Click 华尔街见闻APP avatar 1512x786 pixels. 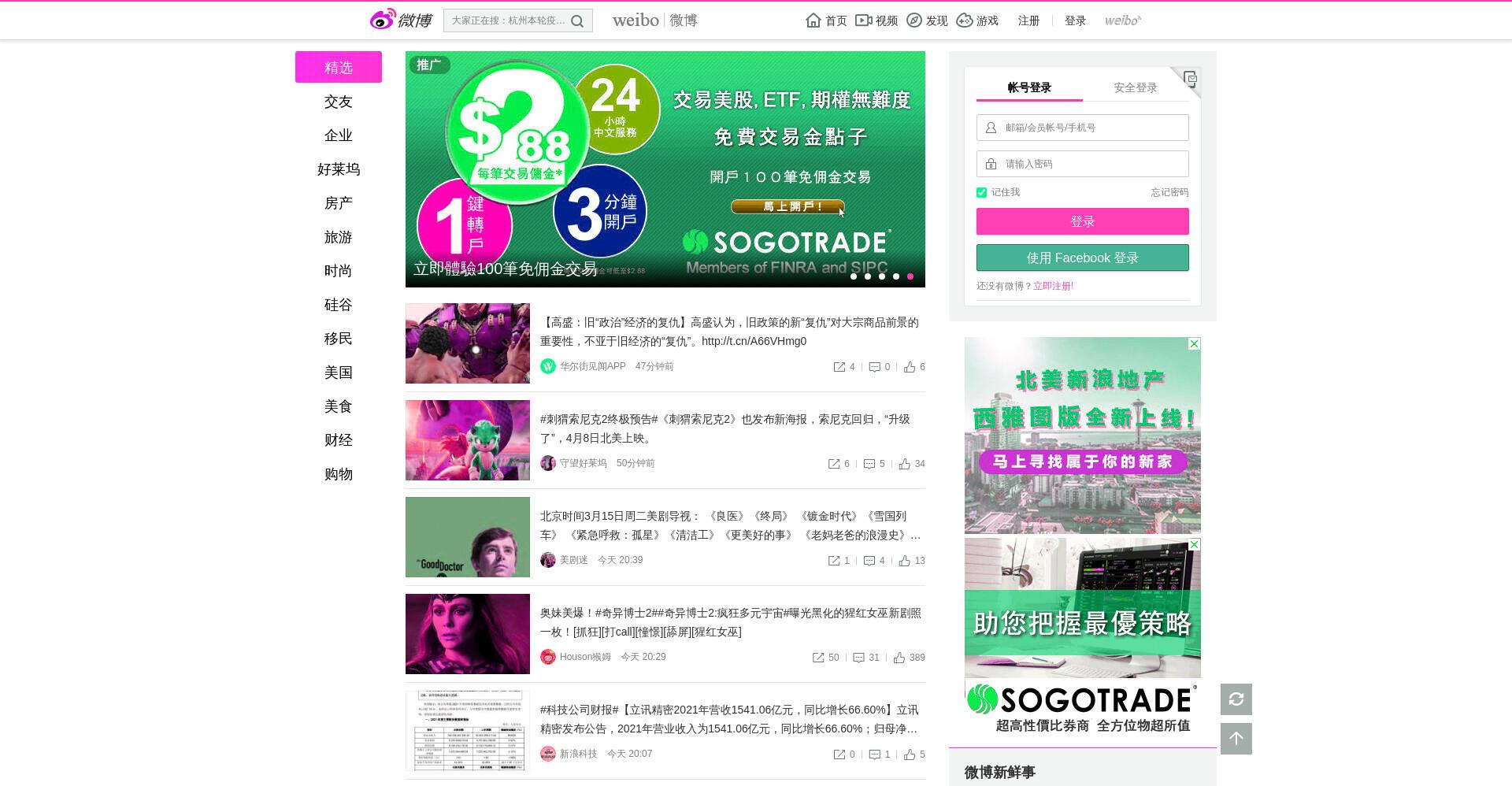click(548, 366)
